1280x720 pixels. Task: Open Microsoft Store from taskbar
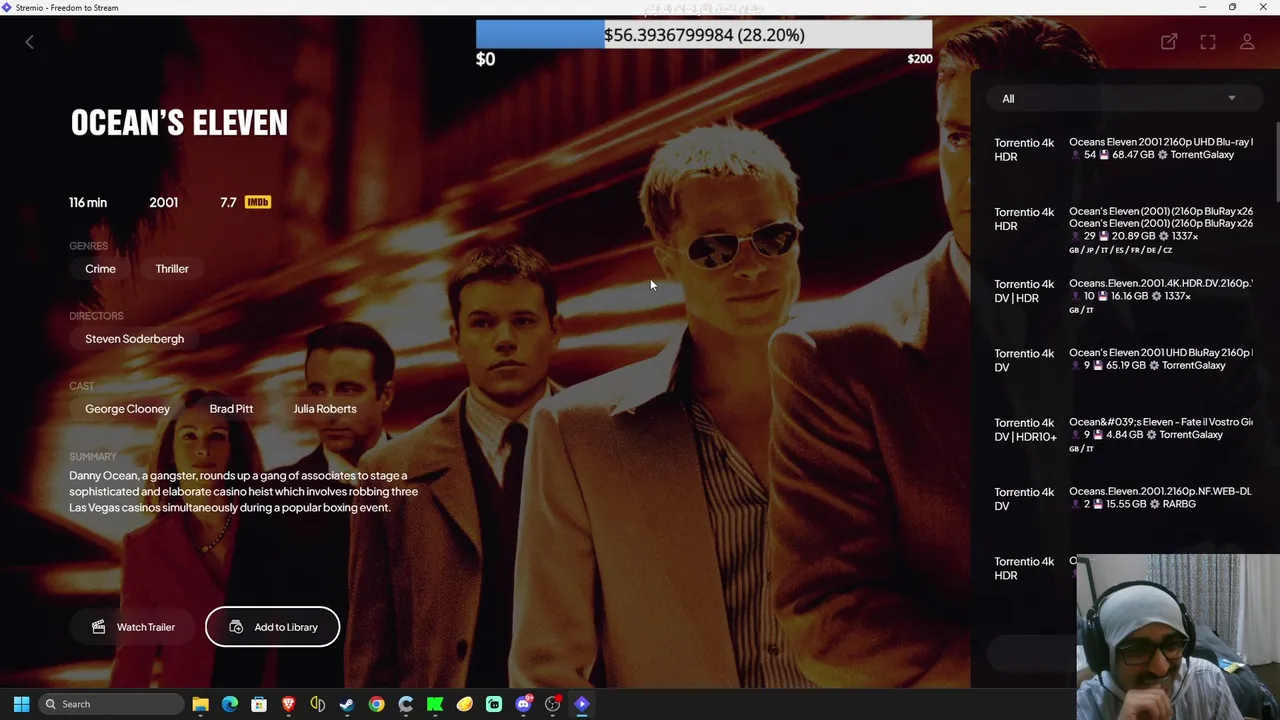coord(259,704)
